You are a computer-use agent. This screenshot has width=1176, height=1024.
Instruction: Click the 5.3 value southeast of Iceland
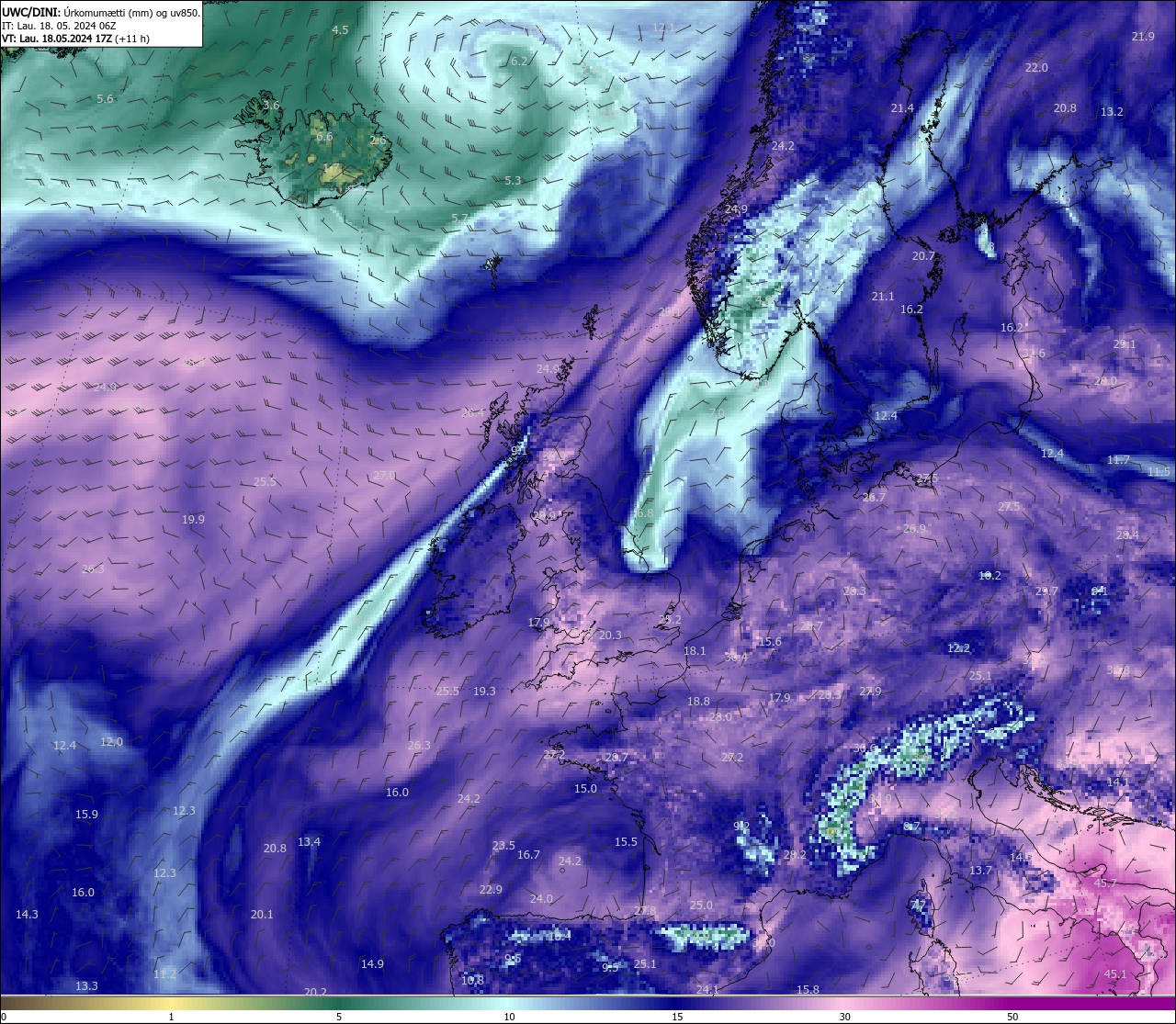pos(513,181)
